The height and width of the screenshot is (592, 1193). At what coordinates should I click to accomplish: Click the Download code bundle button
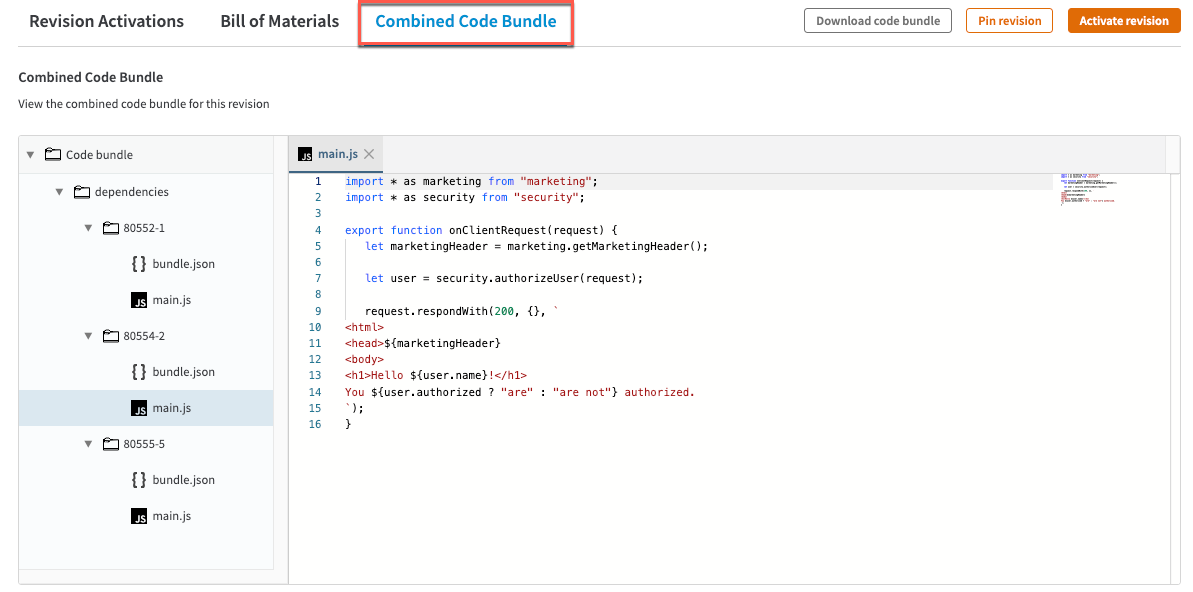(877, 21)
